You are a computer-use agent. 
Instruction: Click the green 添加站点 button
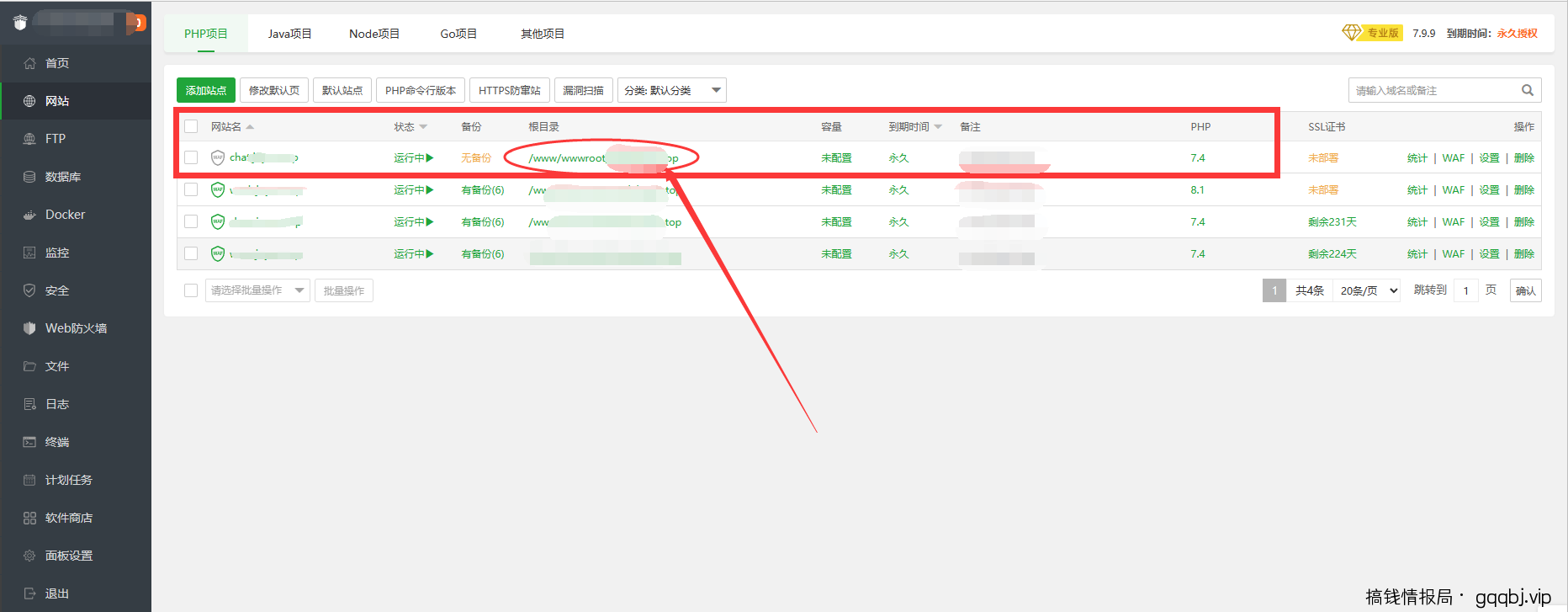point(206,90)
